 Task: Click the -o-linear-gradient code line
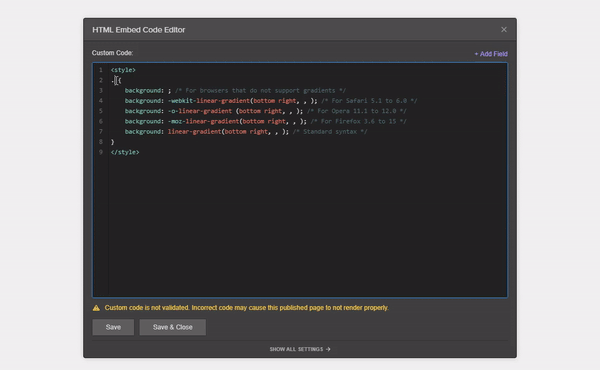click(x=266, y=111)
